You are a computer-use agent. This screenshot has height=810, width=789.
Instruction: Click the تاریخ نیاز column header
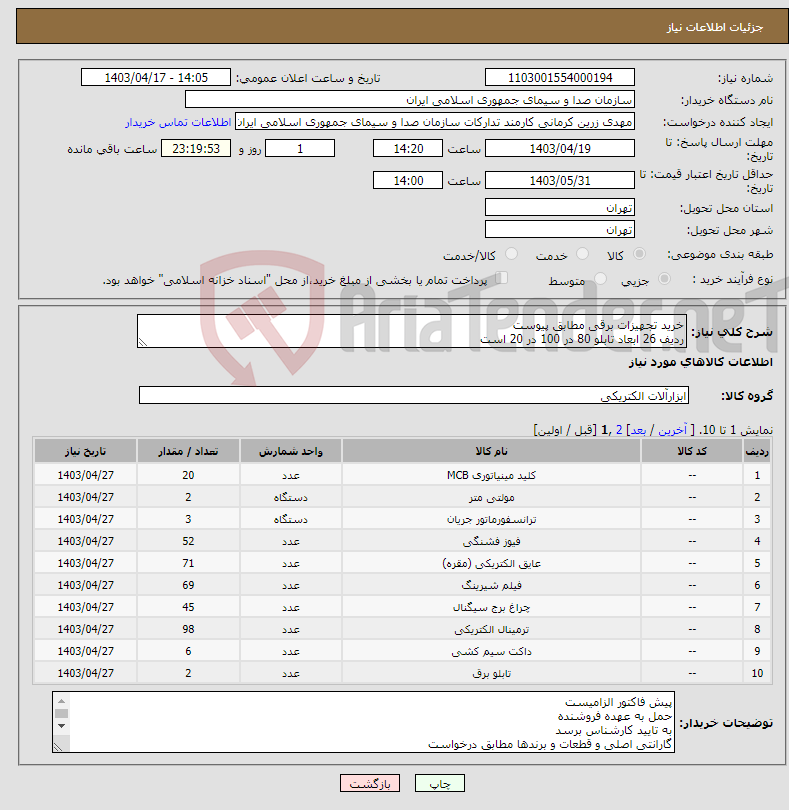[85, 451]
